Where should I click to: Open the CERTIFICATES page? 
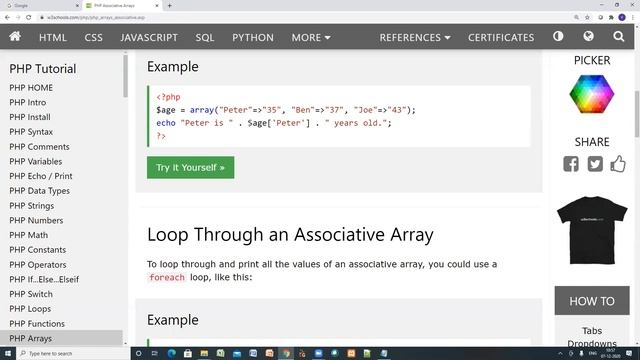pos(501,38)
